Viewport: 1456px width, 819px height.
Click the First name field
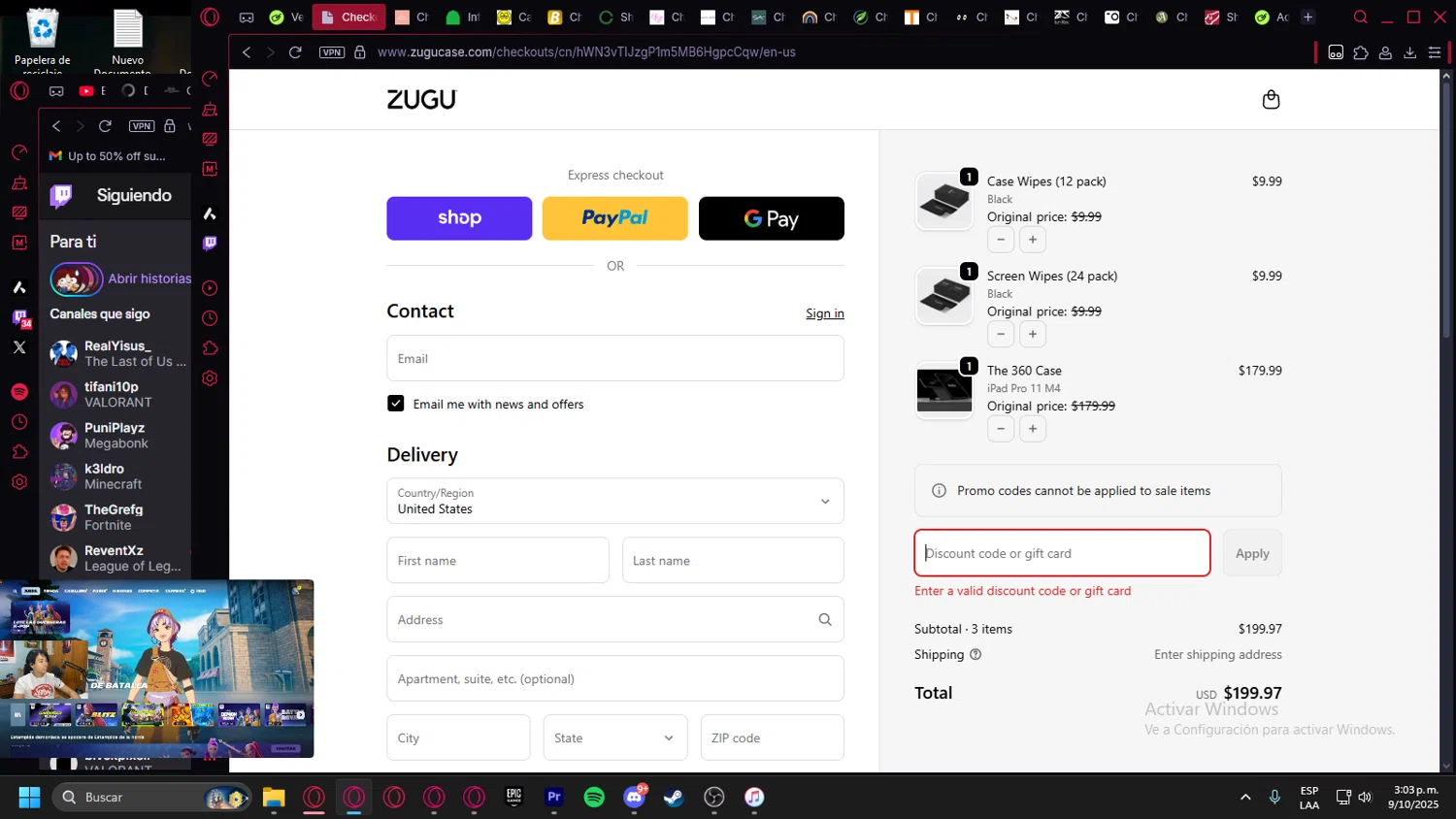[498, 560]
